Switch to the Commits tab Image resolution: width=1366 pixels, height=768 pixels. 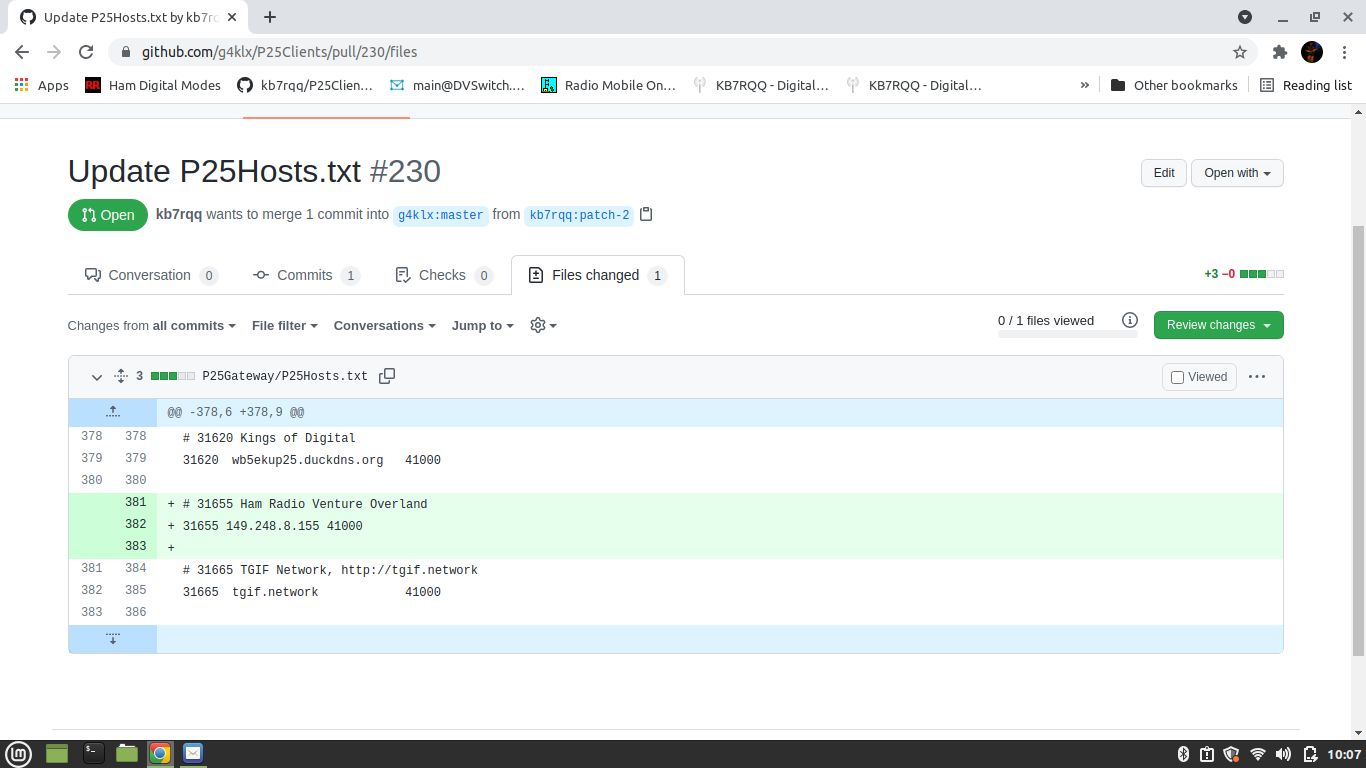click(305, 275)
